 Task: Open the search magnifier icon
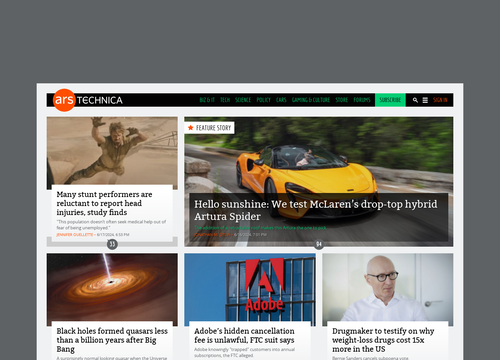pos(415,100)
